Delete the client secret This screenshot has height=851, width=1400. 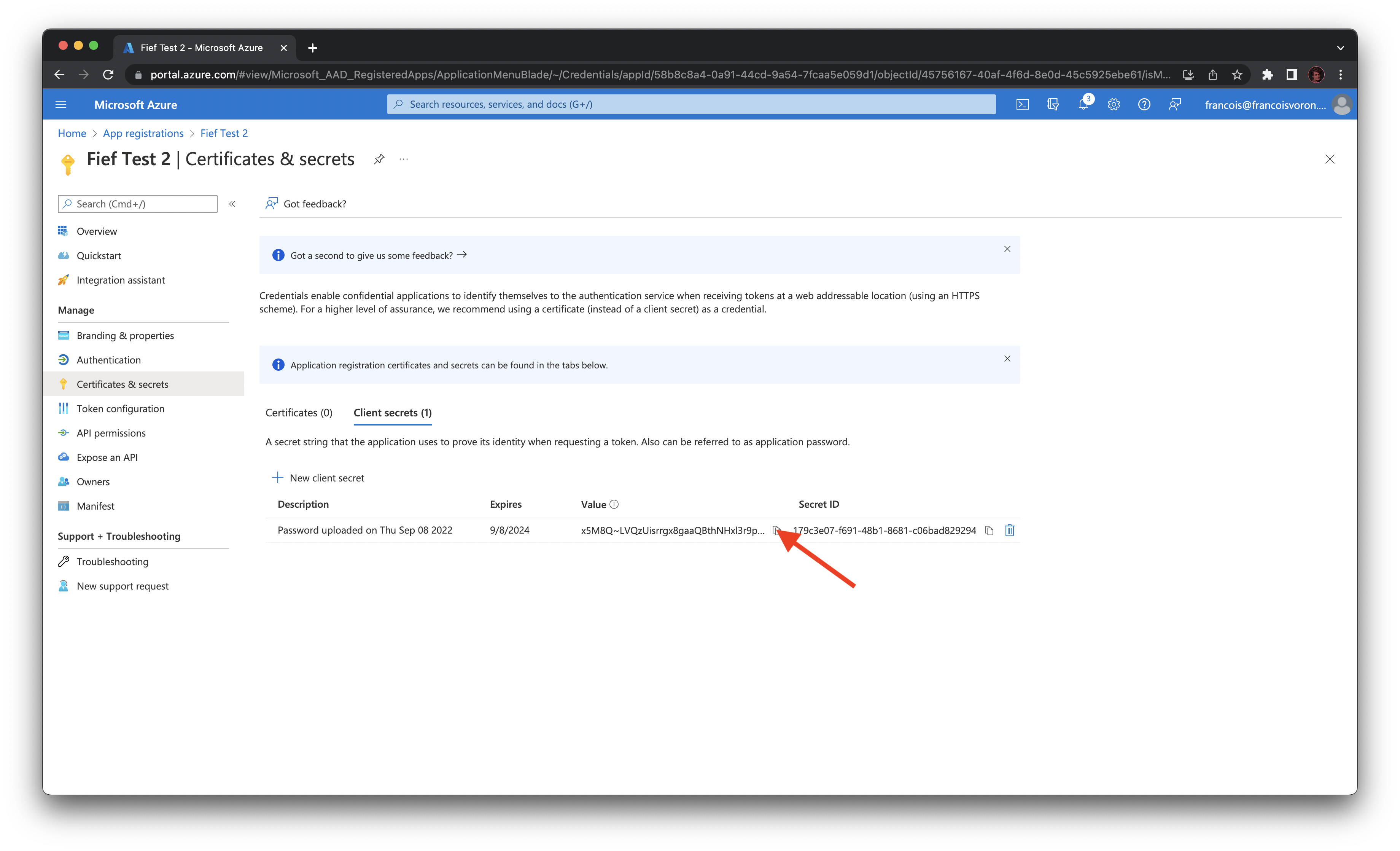(x=1009, y=530)
